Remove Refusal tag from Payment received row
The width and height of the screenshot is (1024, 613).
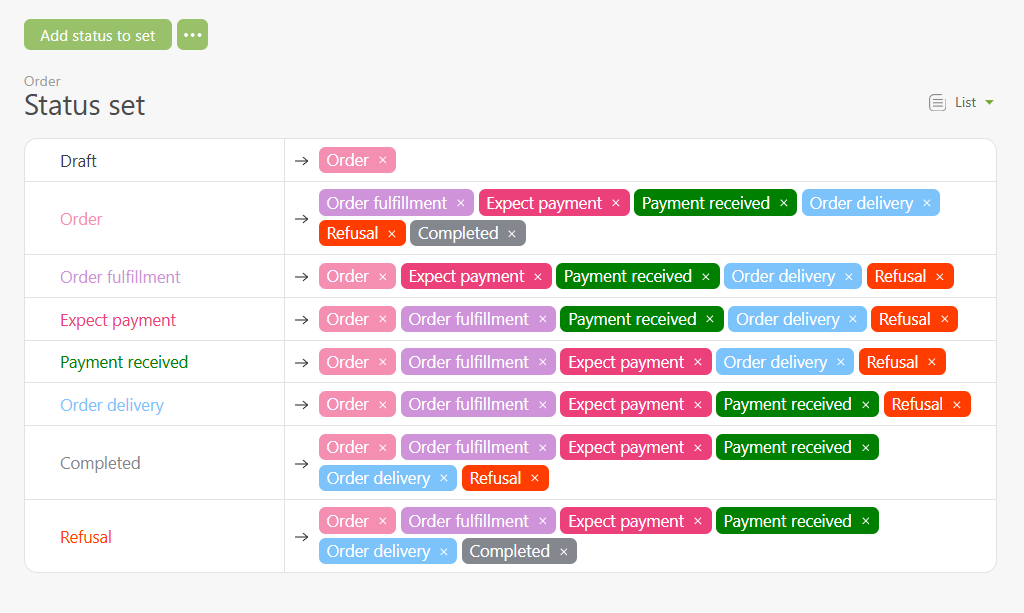point(932,362)
